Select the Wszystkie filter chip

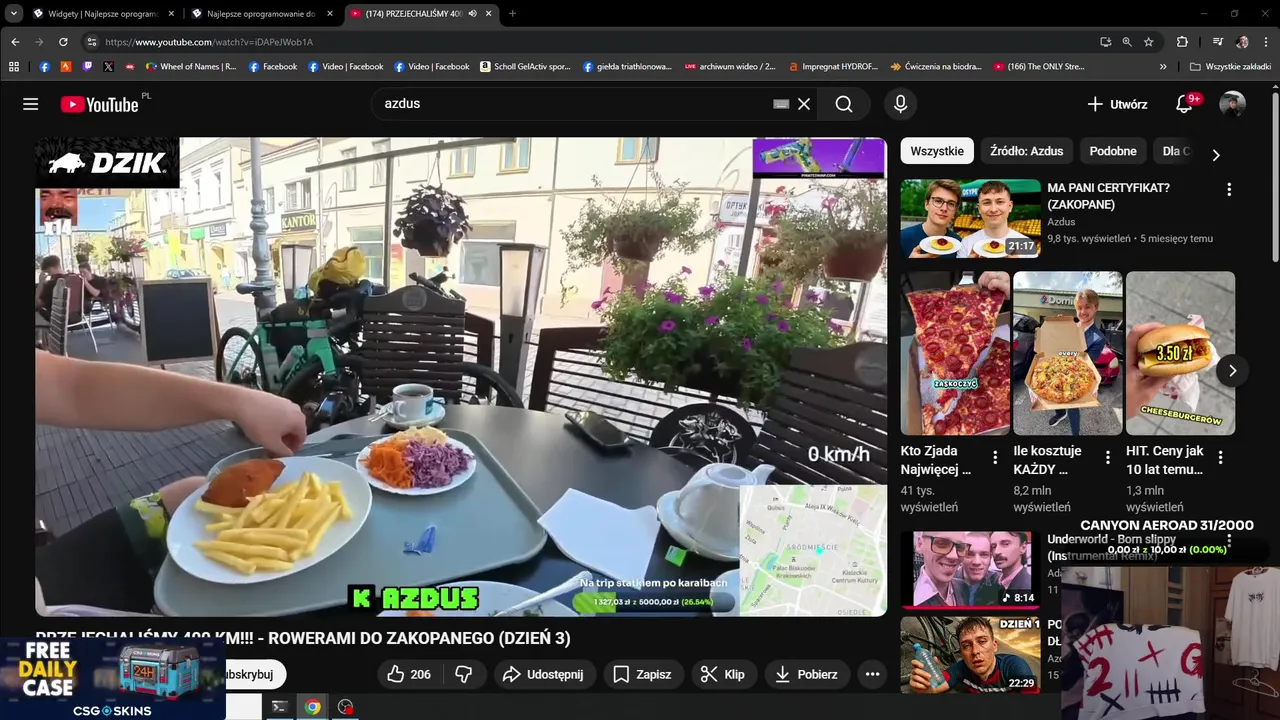point(937,151)
